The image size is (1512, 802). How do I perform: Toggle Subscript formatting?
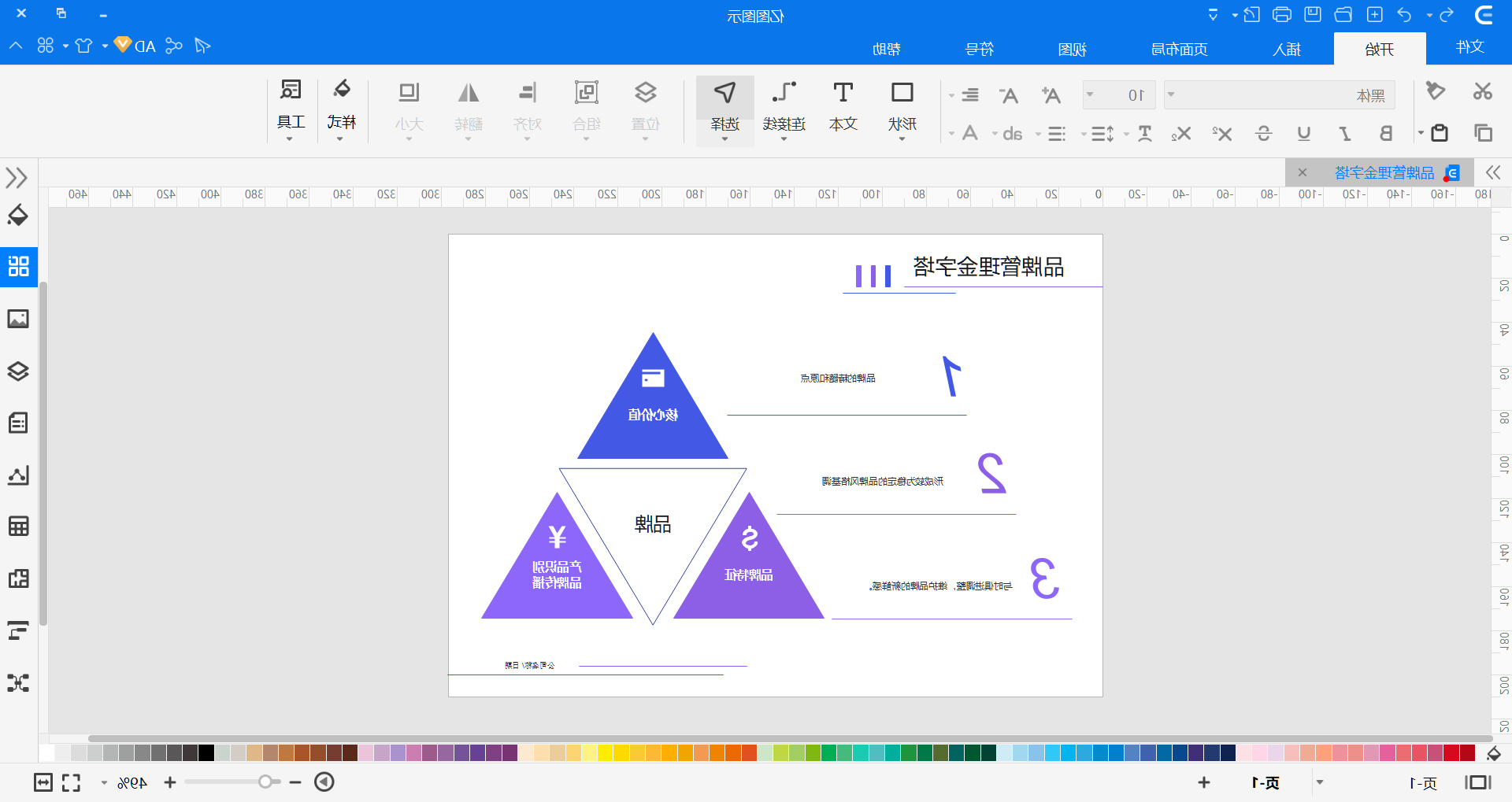click(1180, 134)
